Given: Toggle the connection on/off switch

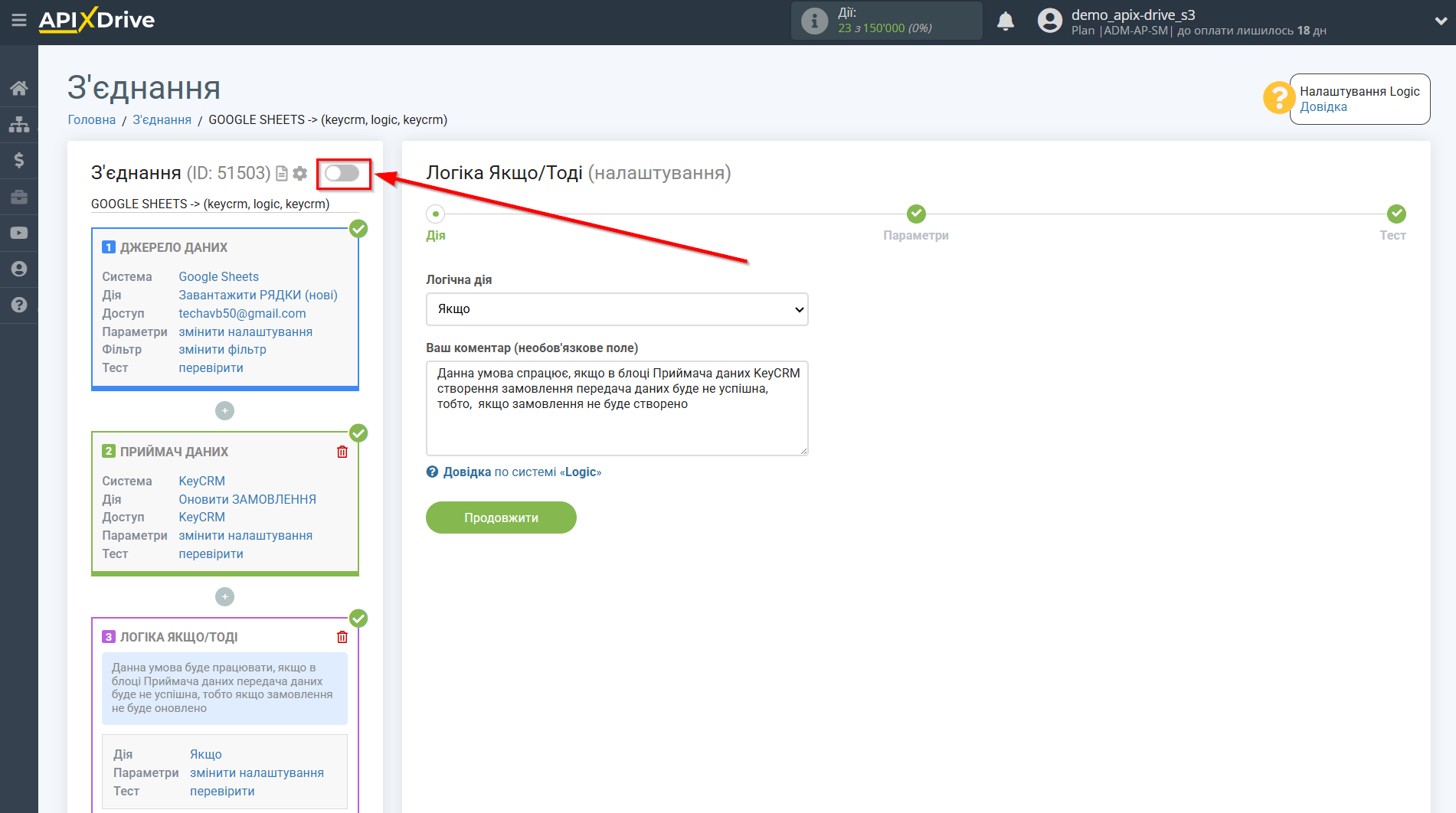Looking at the screenshot, I should (x=342, y=173).
